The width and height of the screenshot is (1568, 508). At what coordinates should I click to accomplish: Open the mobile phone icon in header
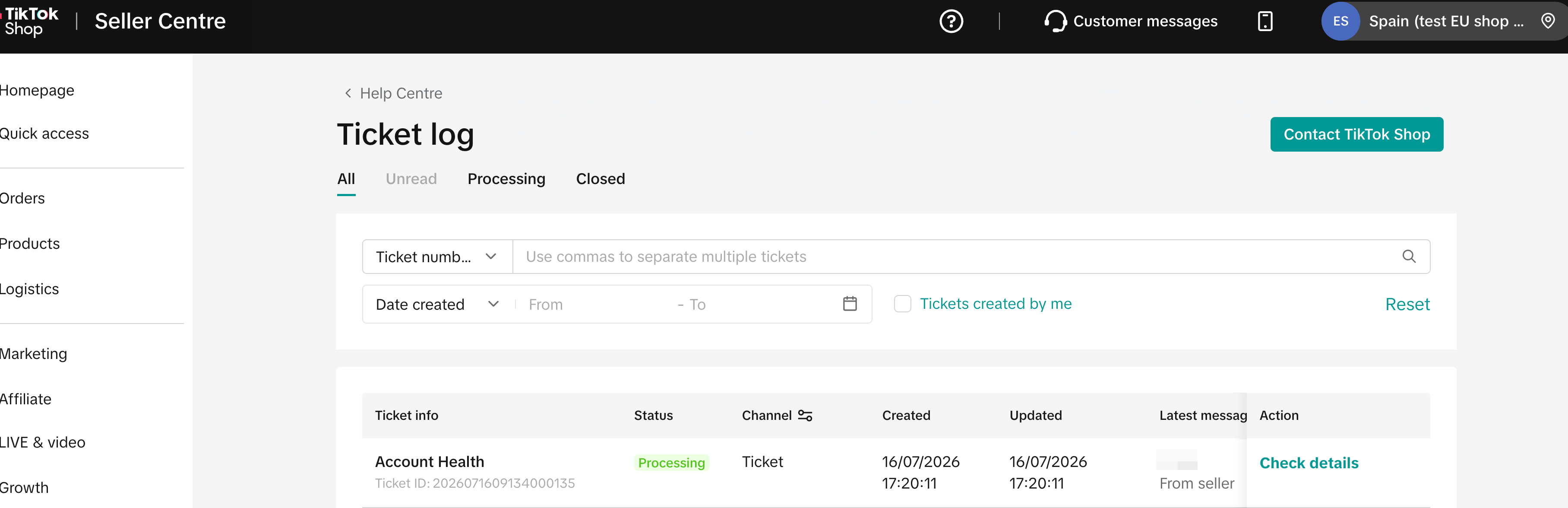tap(1265, 21)
